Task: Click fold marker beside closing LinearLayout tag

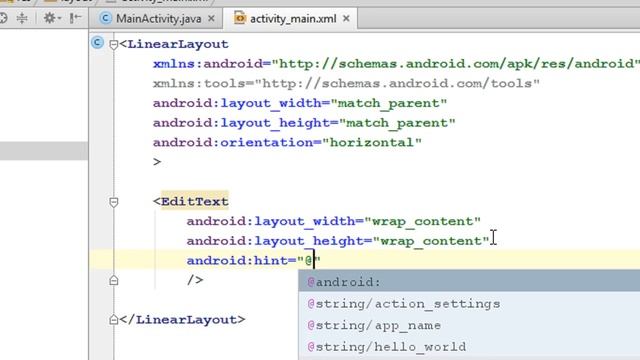Action: (x=114, y=319)
